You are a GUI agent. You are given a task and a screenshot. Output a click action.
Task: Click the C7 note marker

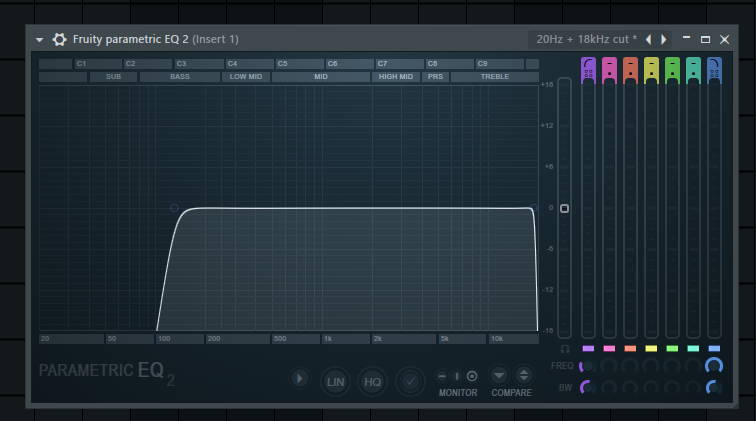click(399, 64)
